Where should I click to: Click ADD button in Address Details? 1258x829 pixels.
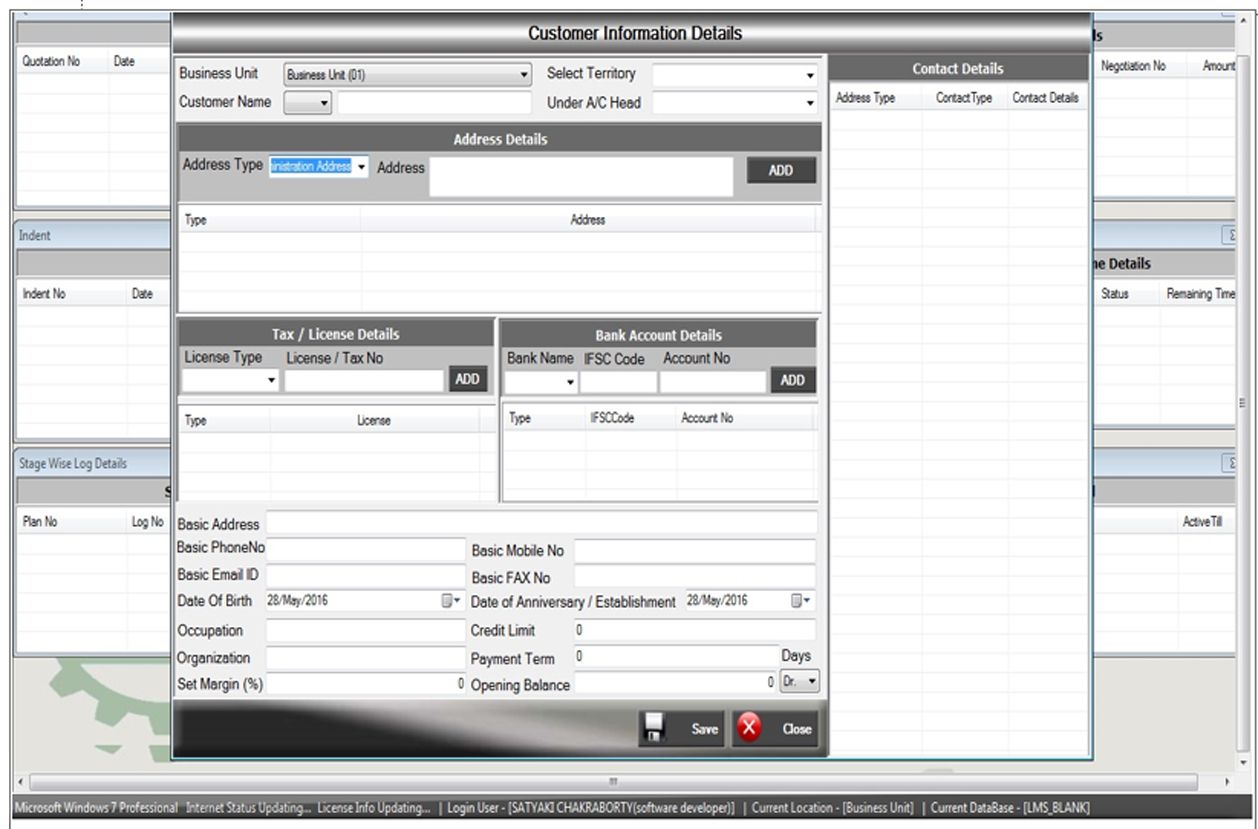click(781, 170)
